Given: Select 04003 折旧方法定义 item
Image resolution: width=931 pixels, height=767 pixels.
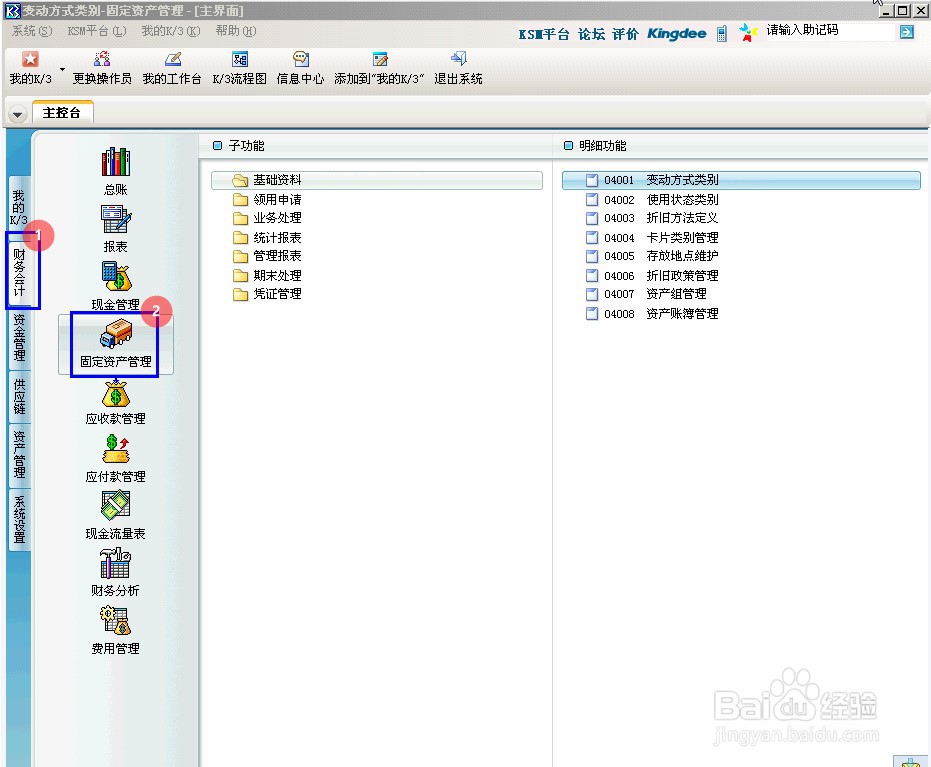Looking at the screenshot, I should [x=652, y=218].
